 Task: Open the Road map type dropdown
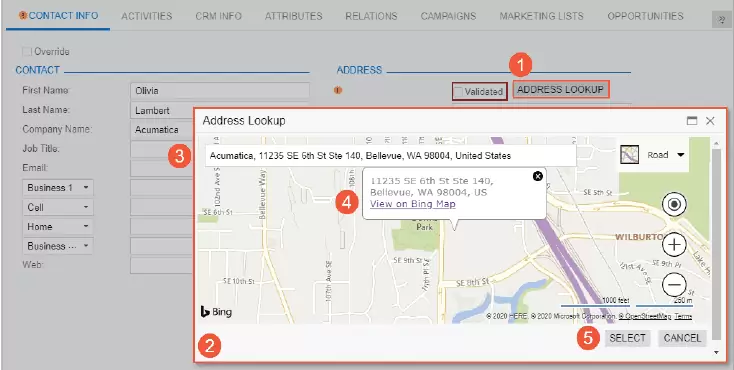[681, 155]
